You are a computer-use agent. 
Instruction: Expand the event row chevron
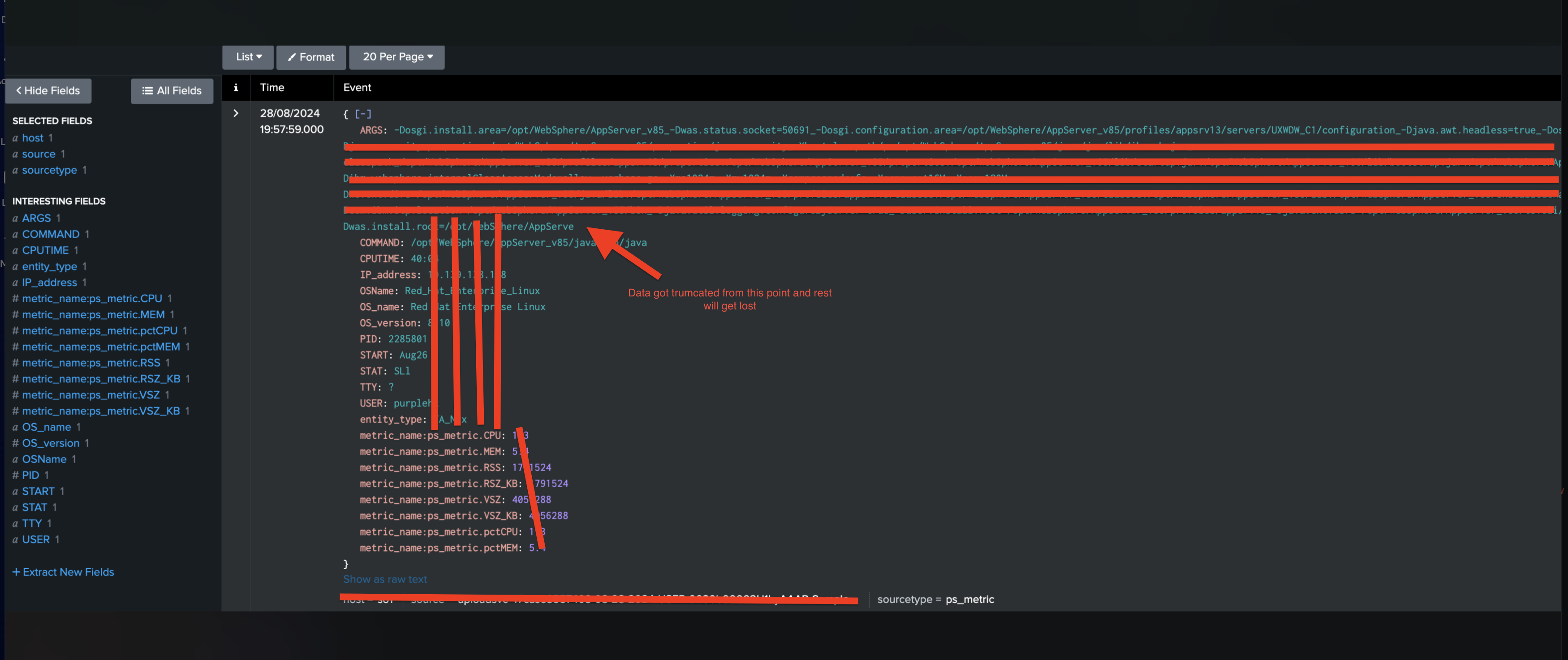point(236,113)
